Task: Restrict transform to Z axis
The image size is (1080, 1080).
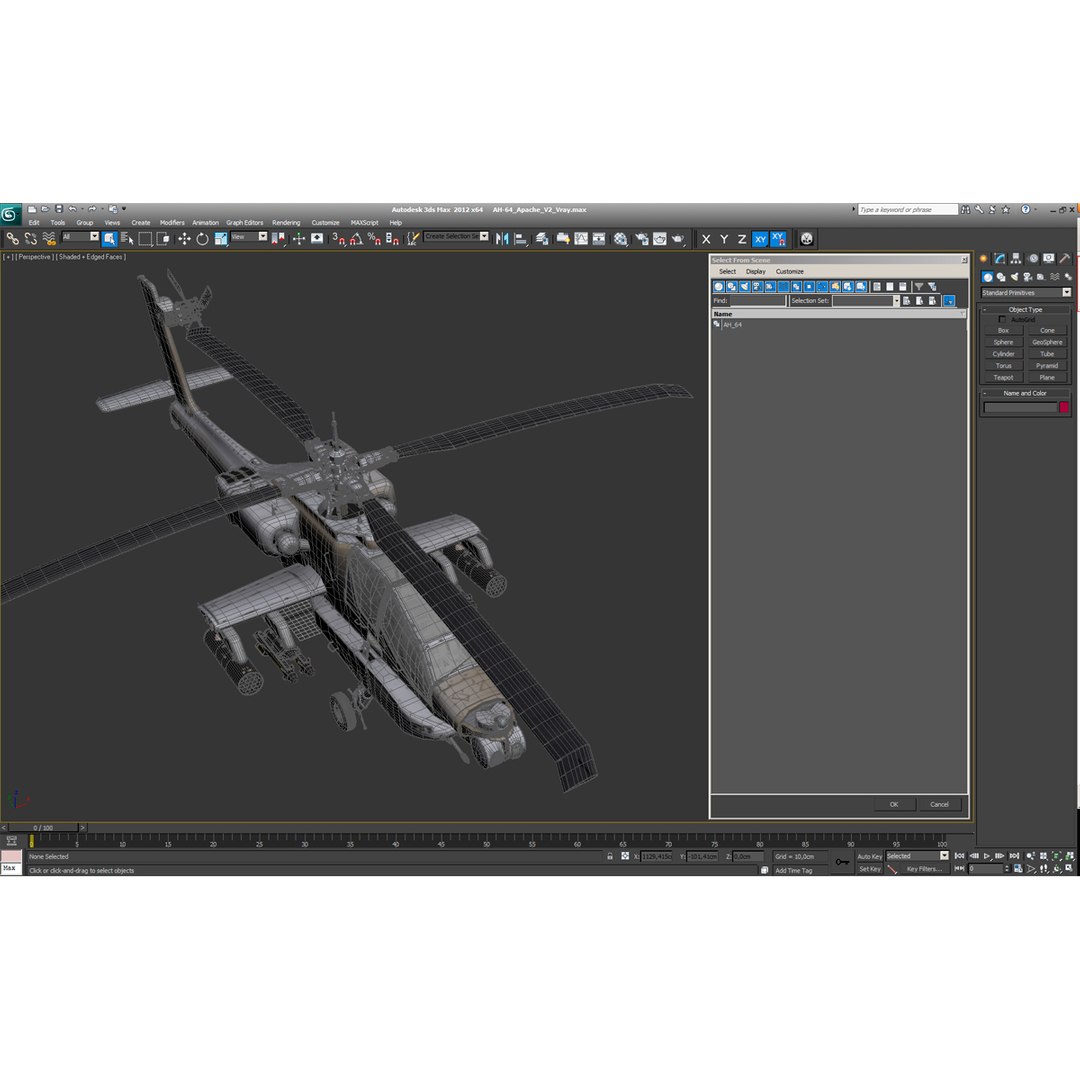Action: point(742,239)
